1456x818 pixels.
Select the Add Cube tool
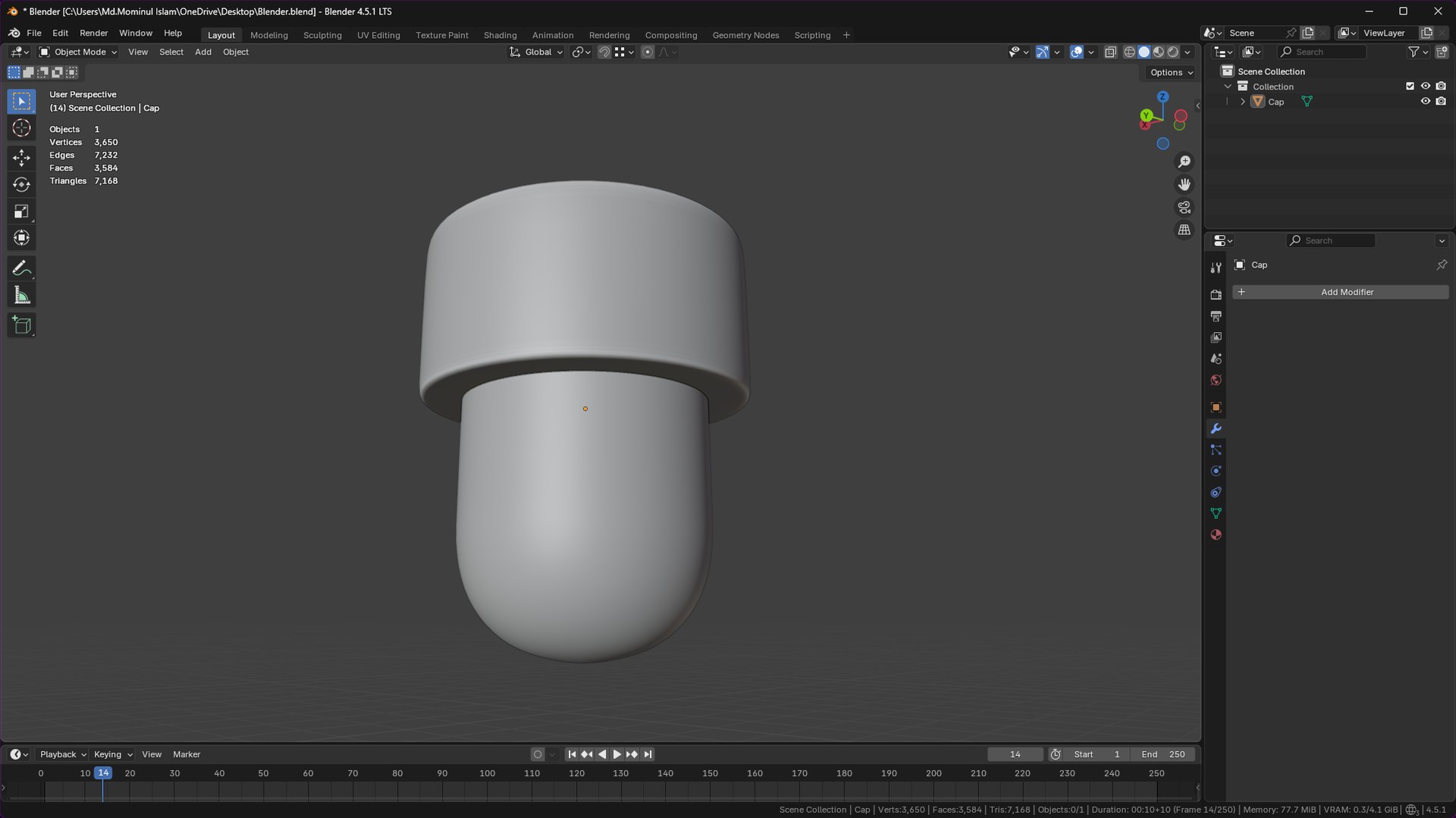pos(21,325)
